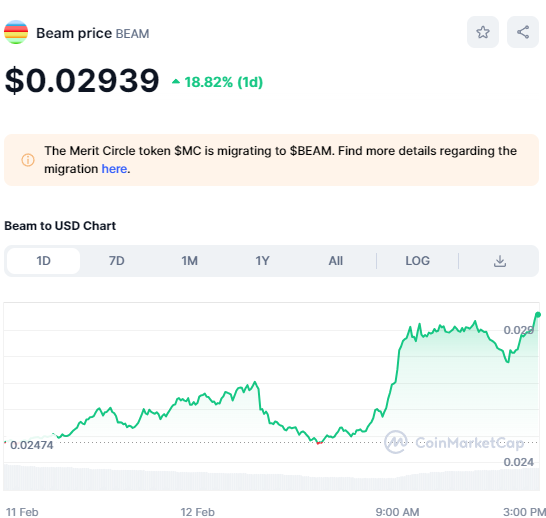Click the '3:00 PM' time axis label
The height and width of the screenshot is (518, 546).
click(524, 512)
